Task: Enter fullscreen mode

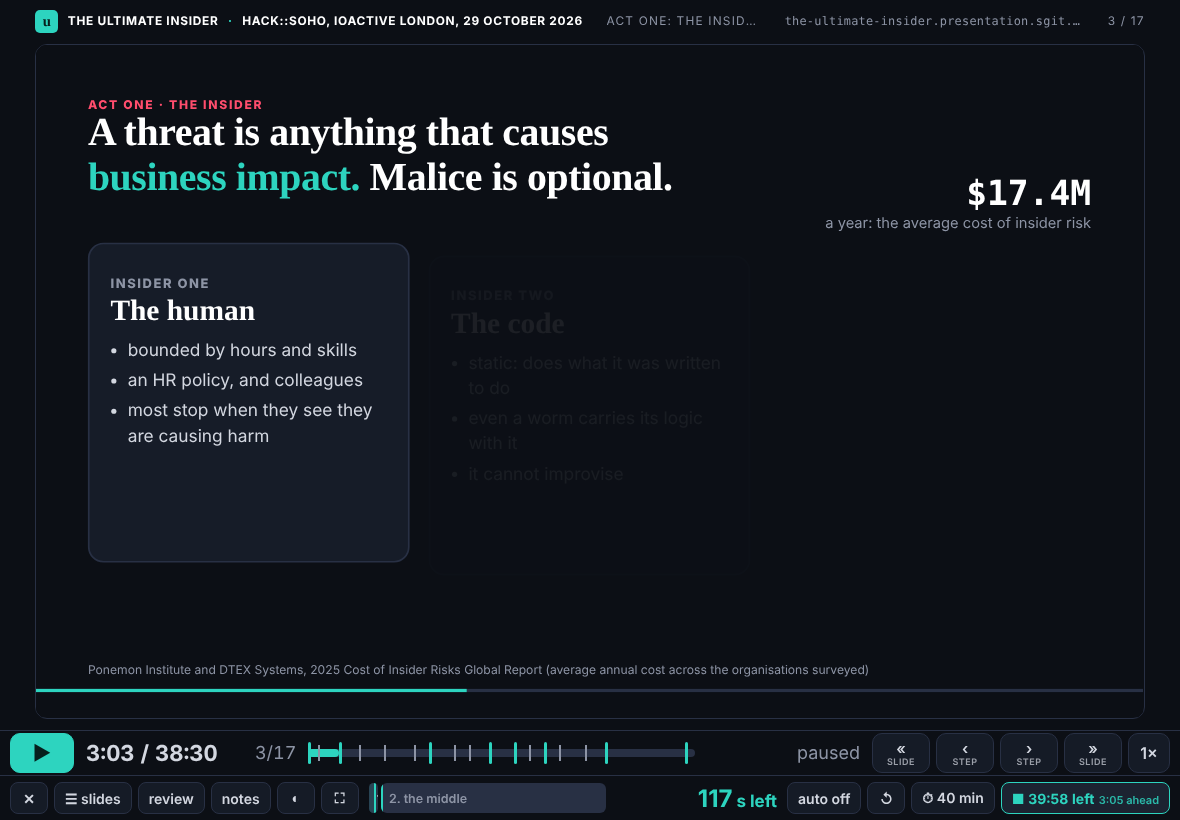Action: click(x=339, y=798)
